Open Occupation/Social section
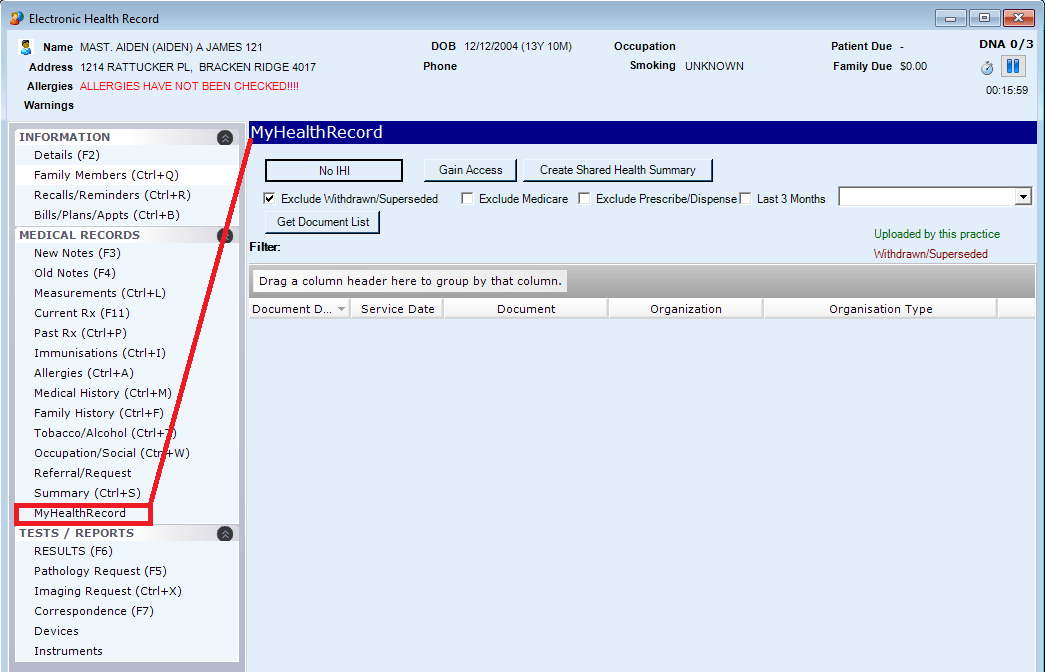This screenshot has height=672, width=1045. 112,453
